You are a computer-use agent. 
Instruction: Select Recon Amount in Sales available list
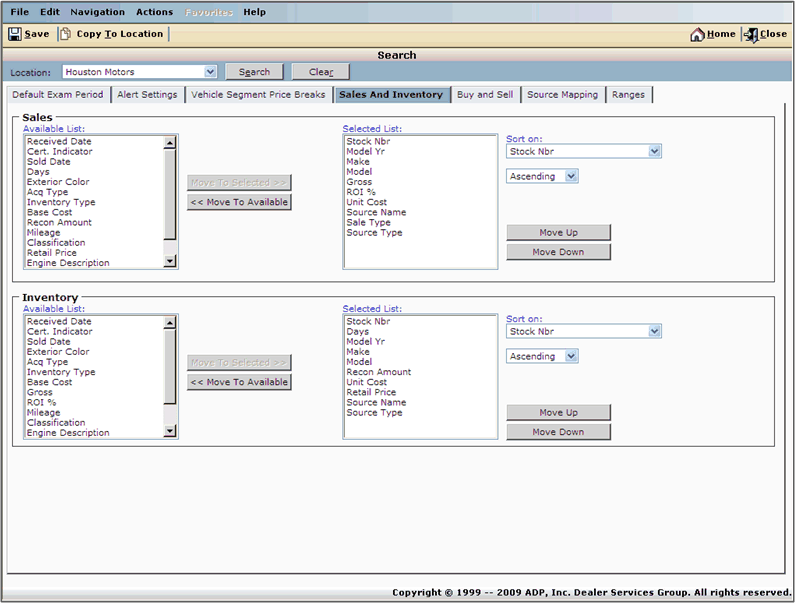(x=59, y=222)
